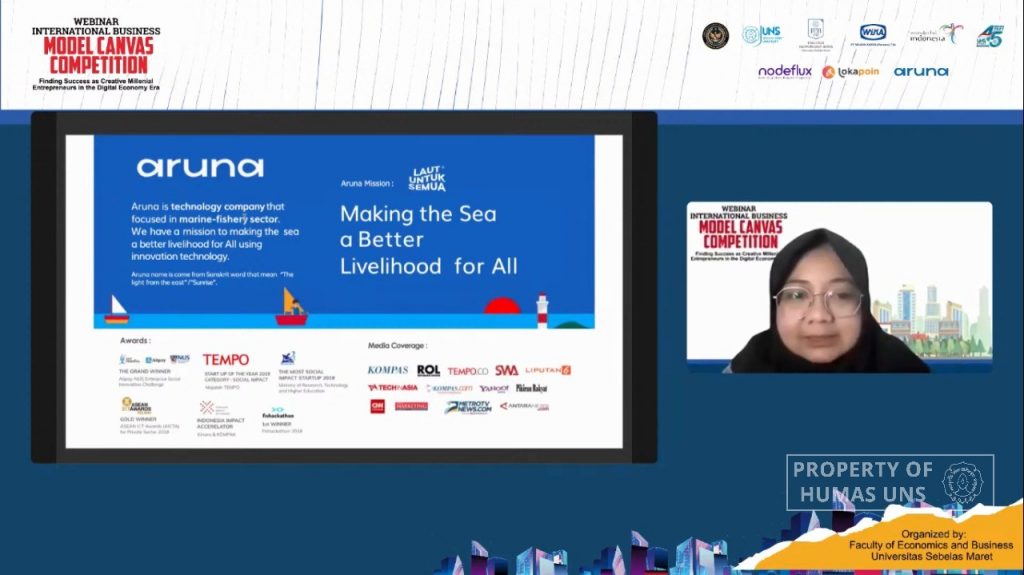Screen dimensions: 1024x575
Task: Click the 45th anniversary logo in the header
Action: [990, 36]
